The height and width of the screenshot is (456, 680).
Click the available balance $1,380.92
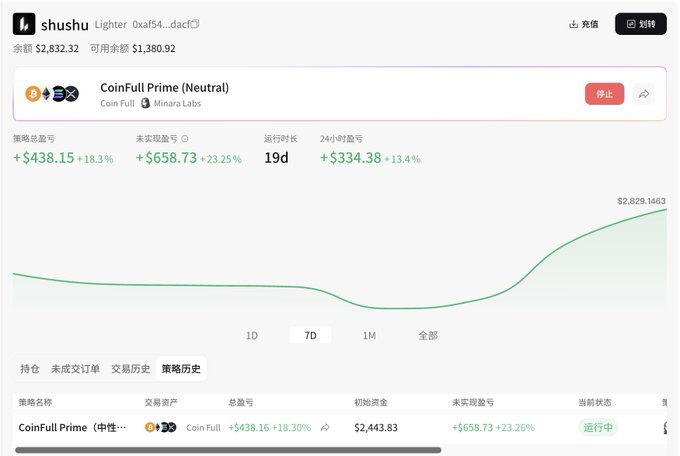click(x=154, y=49)
